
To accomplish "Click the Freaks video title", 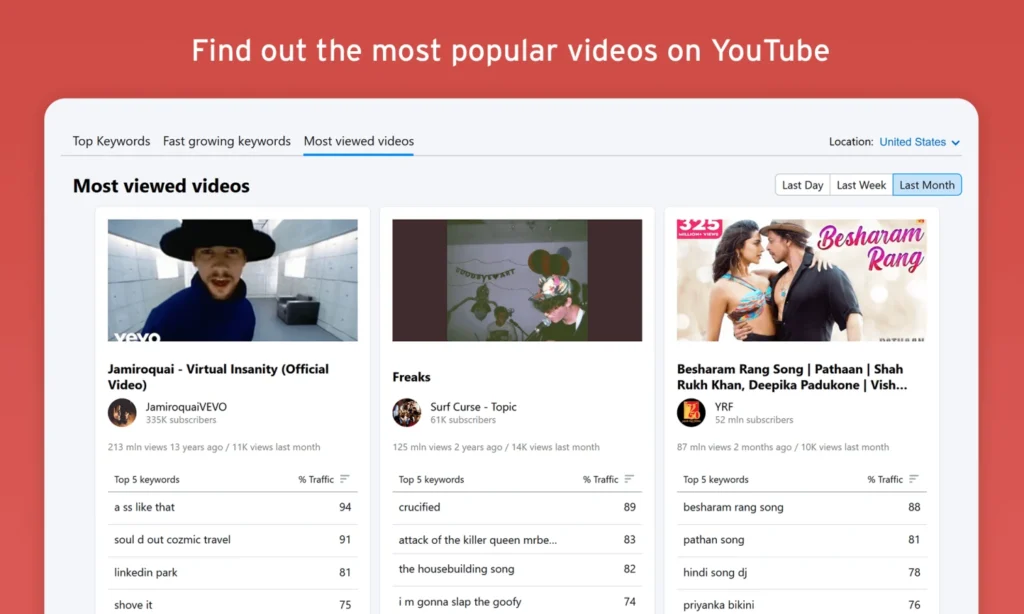I will pyautogui.click(x=411, y=377).
